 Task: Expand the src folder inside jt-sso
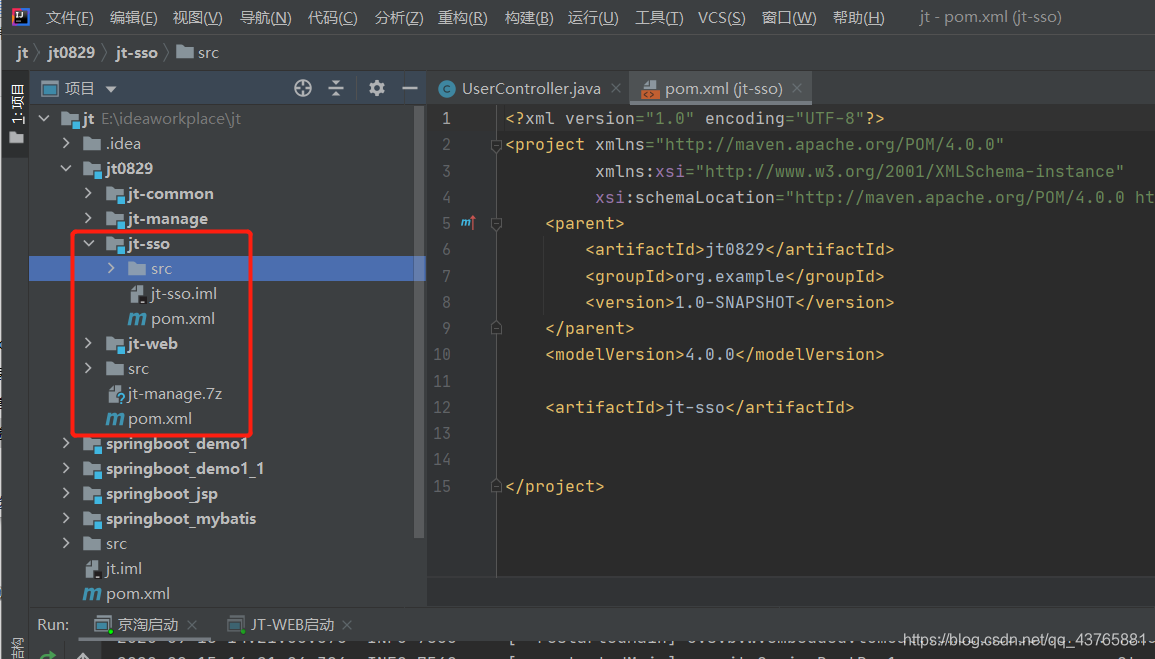click(111, 269)
